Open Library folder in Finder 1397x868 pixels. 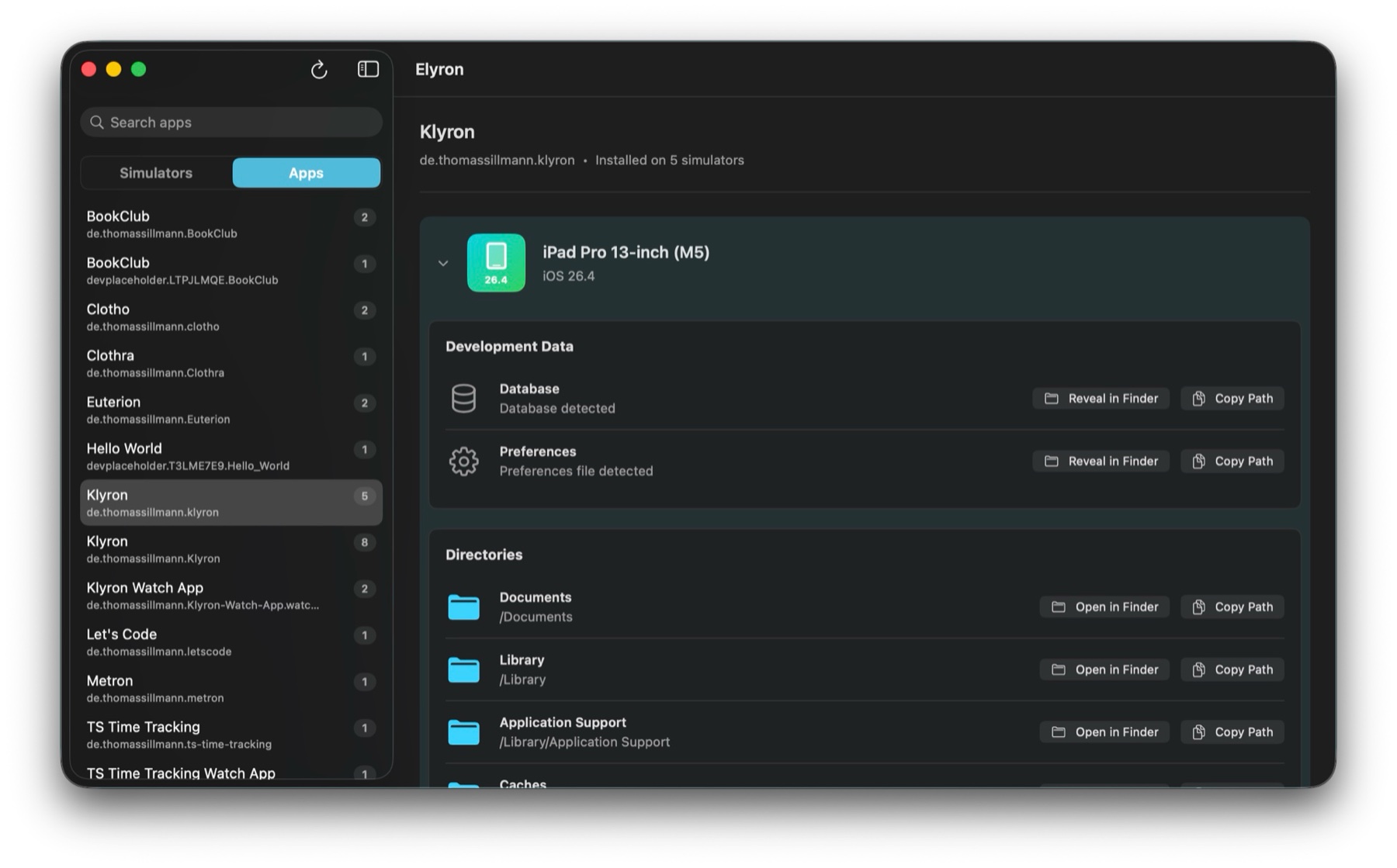click(x=1104, y=670)
